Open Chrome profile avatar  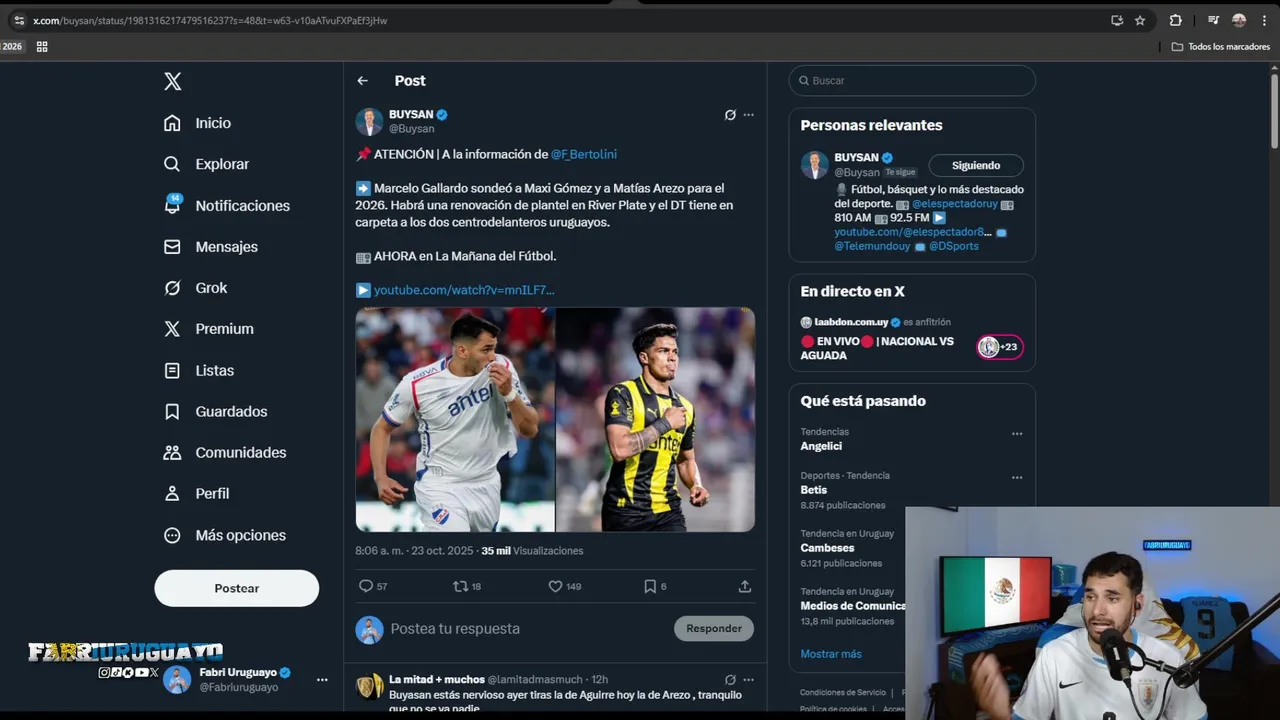1239,20
